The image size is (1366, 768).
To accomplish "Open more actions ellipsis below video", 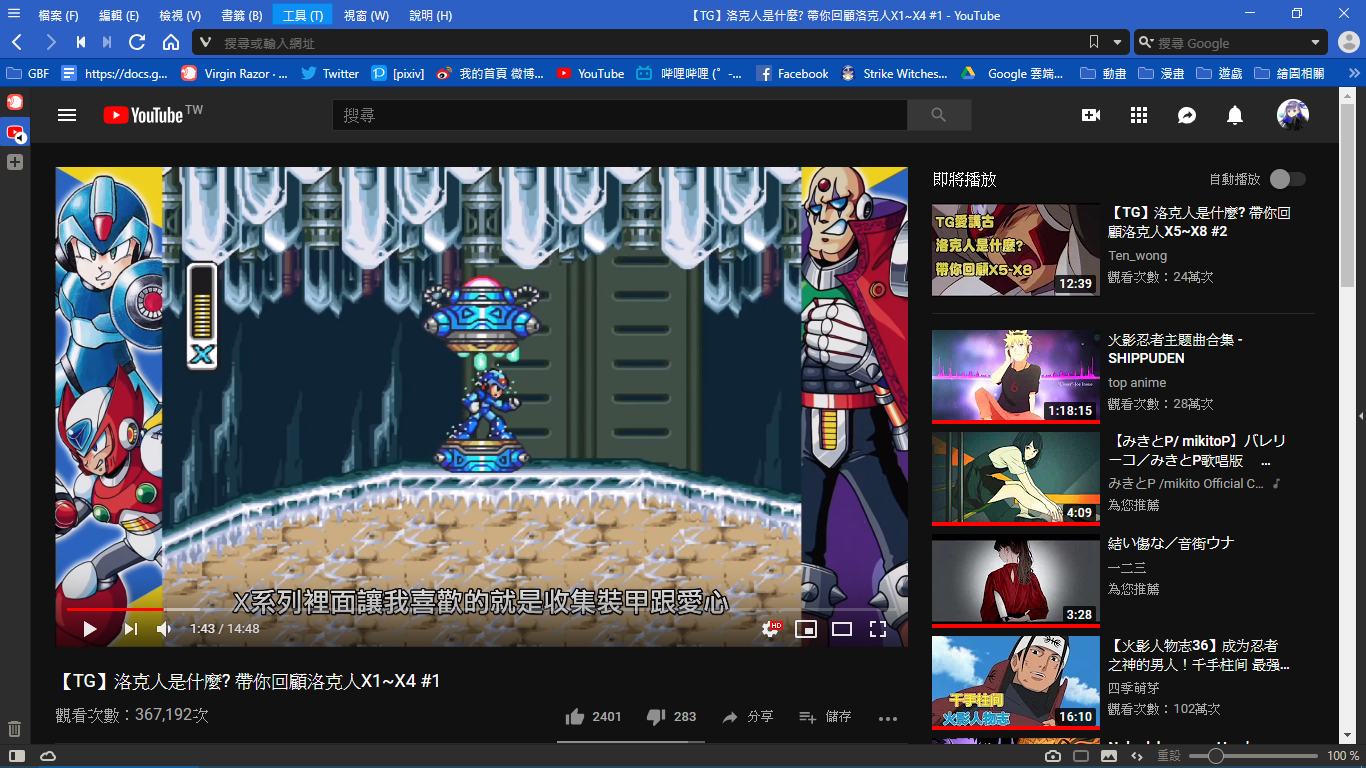I will pos(888,718).
